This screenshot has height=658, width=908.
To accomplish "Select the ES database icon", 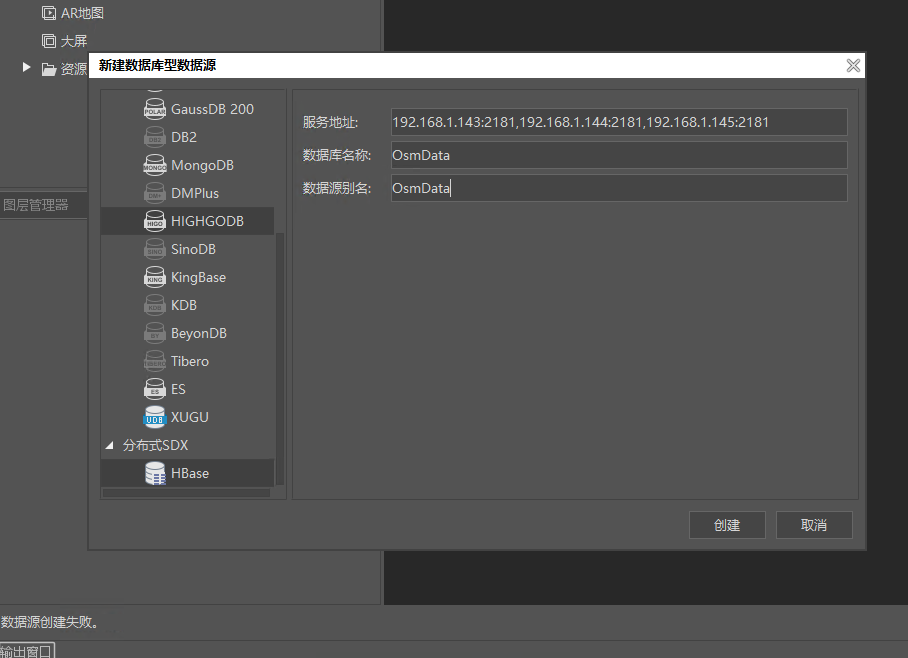I will [x=154, y=389].
